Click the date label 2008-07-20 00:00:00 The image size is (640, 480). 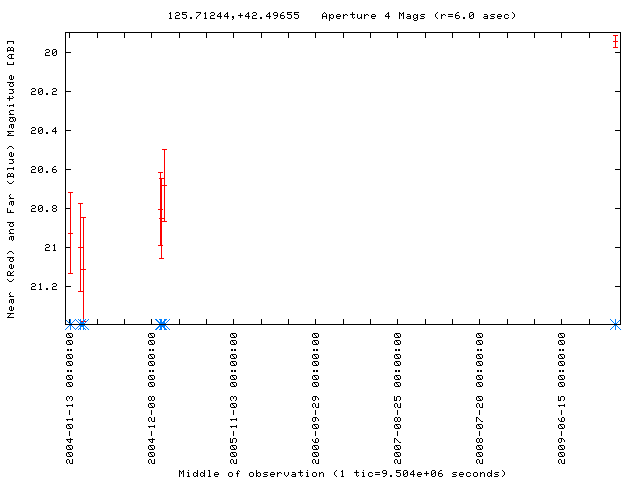pos(480,399)
